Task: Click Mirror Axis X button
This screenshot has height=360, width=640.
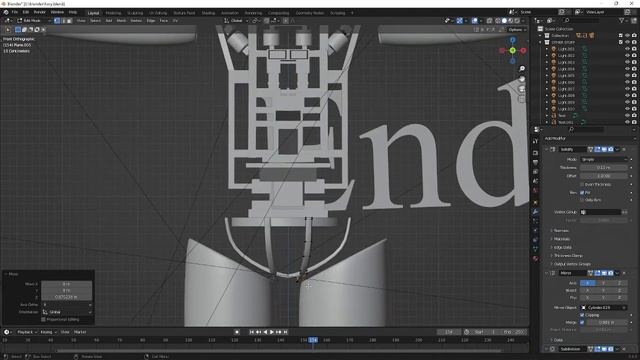Action: click(587, 283)
